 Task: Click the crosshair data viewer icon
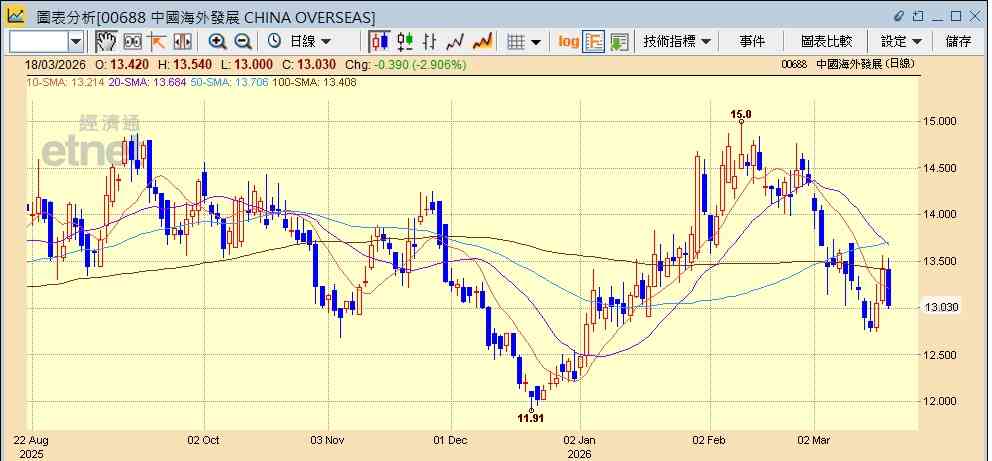click(x=132, y=42)
